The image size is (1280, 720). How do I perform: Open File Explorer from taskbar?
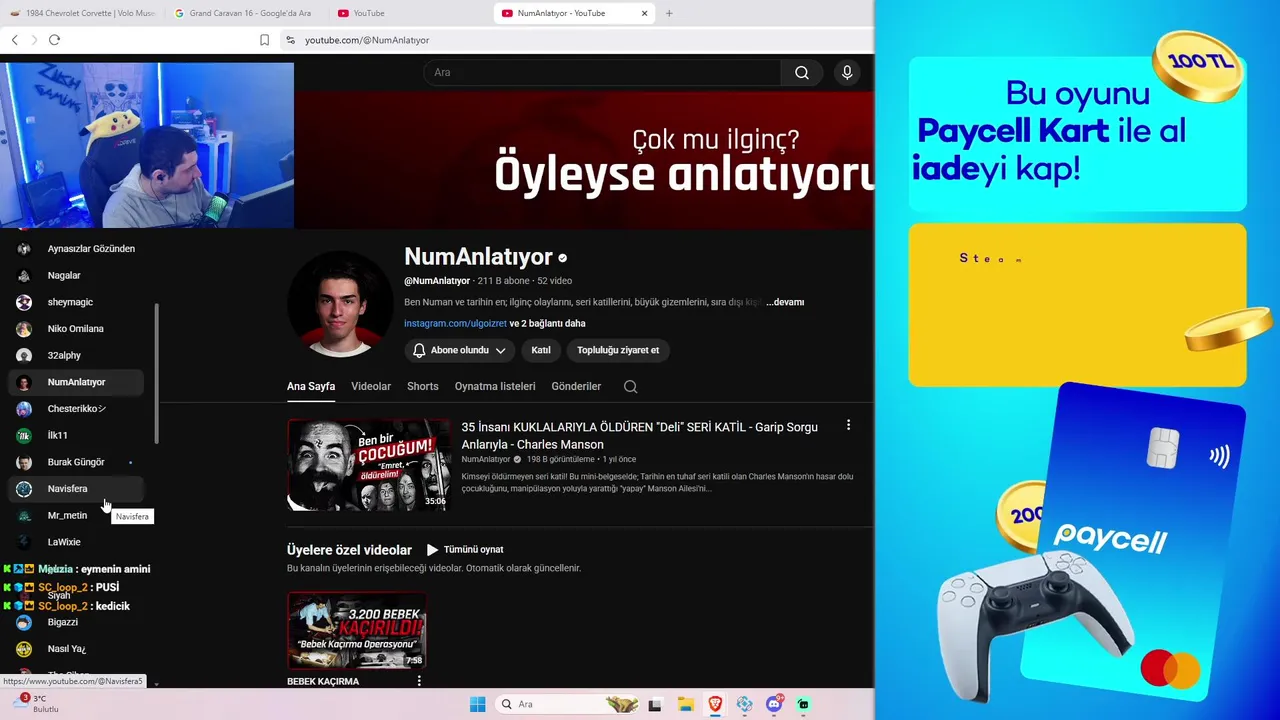[685, 704]
